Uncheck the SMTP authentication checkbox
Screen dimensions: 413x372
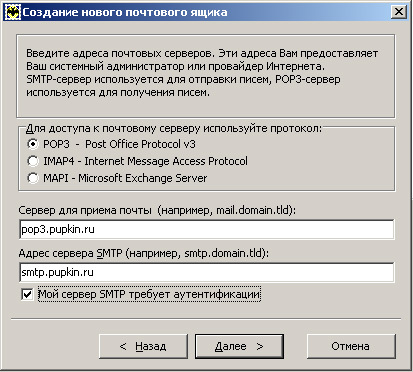click(27, 294)
